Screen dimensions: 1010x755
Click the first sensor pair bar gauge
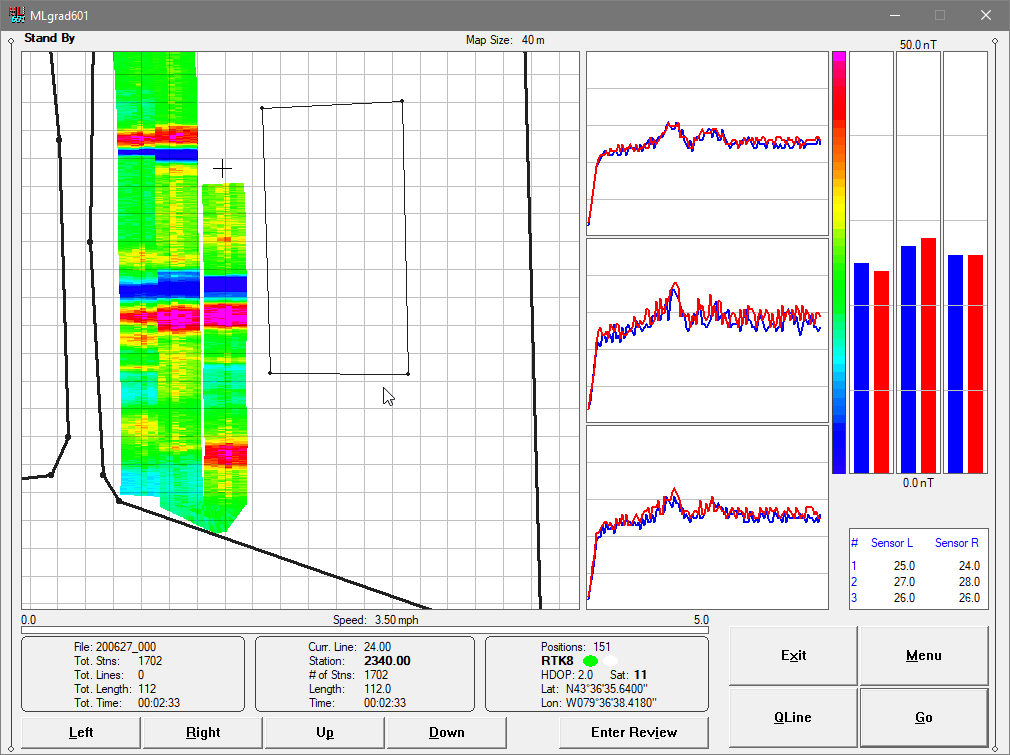click(872, 263)
